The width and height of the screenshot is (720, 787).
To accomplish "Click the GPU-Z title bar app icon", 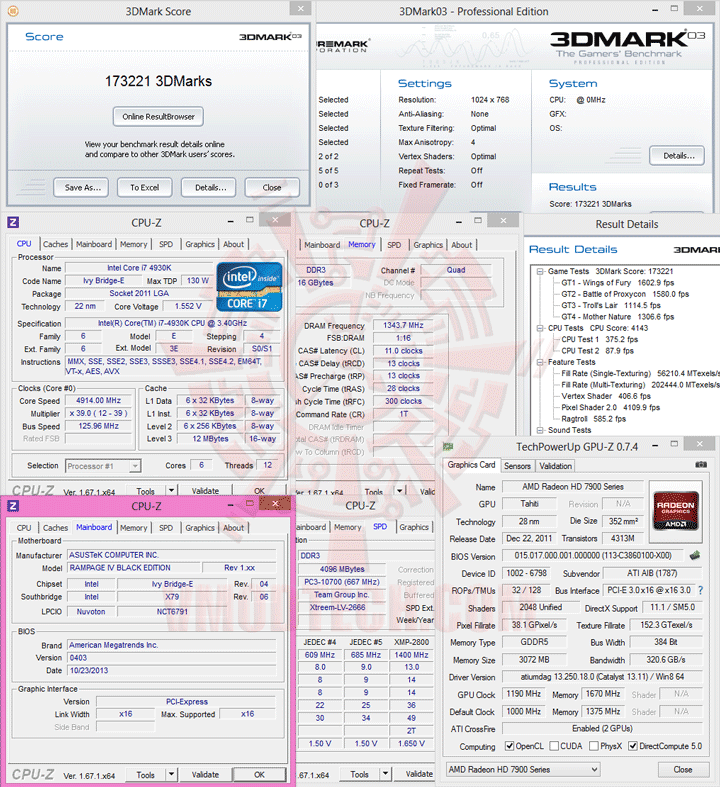I will coord(448,446).
